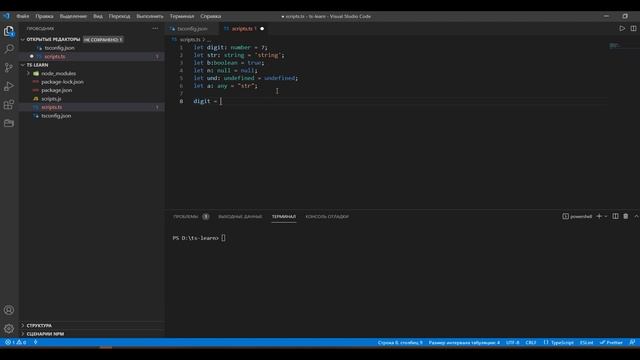Change tab size in status bar
Screen dimensions: 640x360
click(464, 342)
